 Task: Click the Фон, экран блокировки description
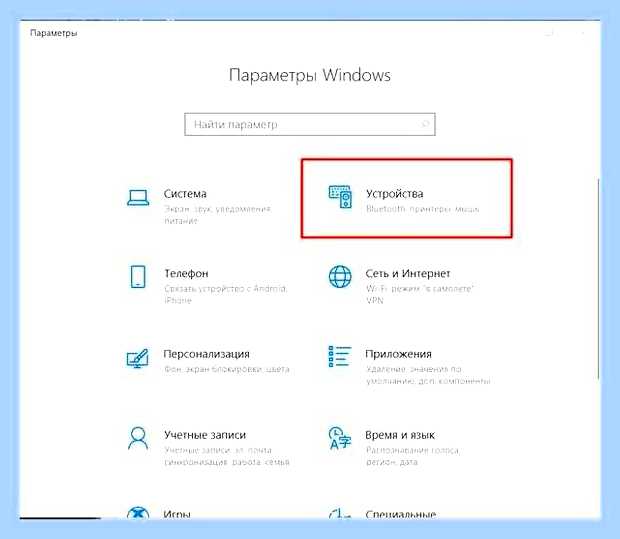click(x=227, y=369)
